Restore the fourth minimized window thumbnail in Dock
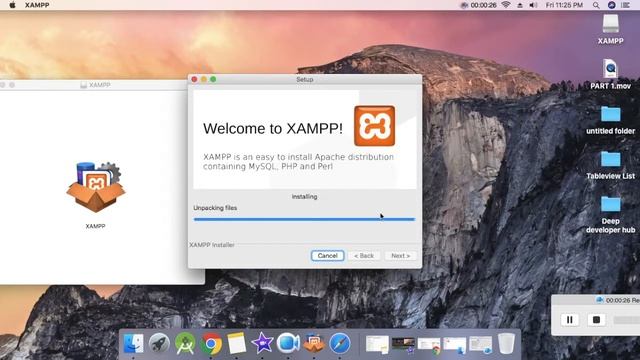Image resolution: width=640 pixels, height=360 pixels. point(455,345)
